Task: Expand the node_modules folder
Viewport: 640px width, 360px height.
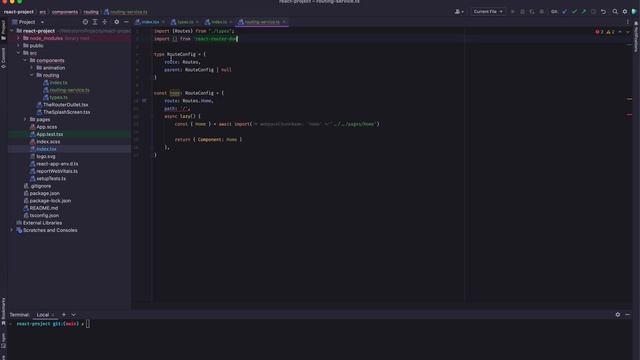Action: [18, 38]
